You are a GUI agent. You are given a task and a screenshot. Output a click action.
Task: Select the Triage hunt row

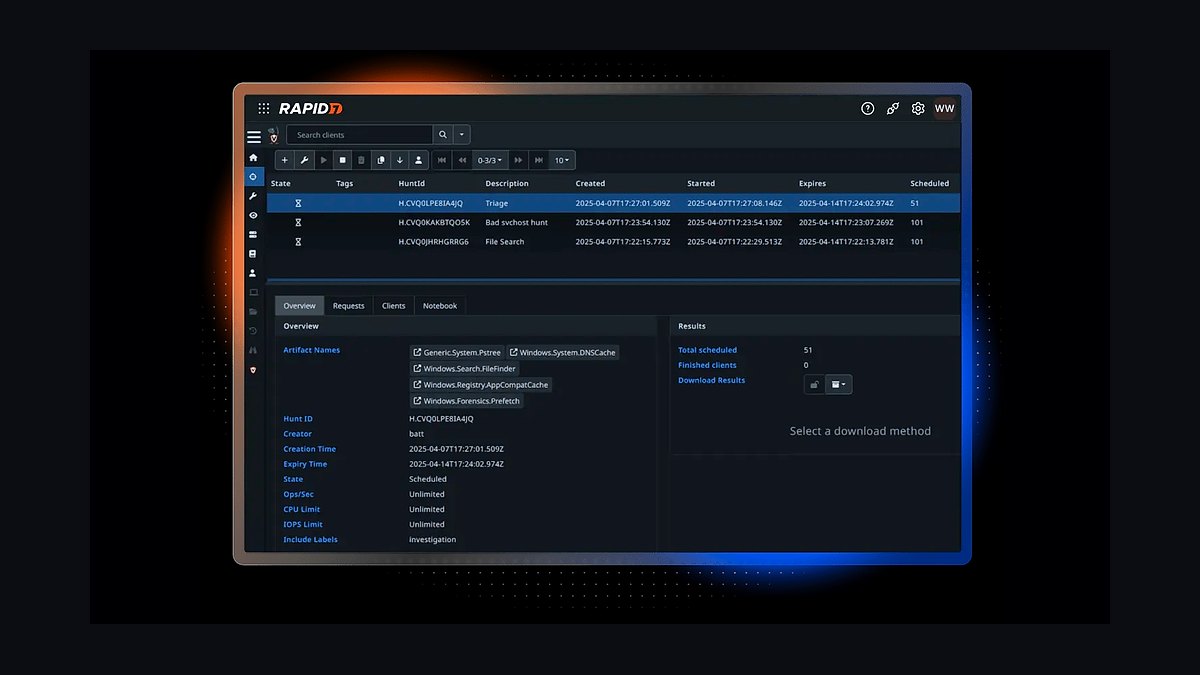[613, 203]
